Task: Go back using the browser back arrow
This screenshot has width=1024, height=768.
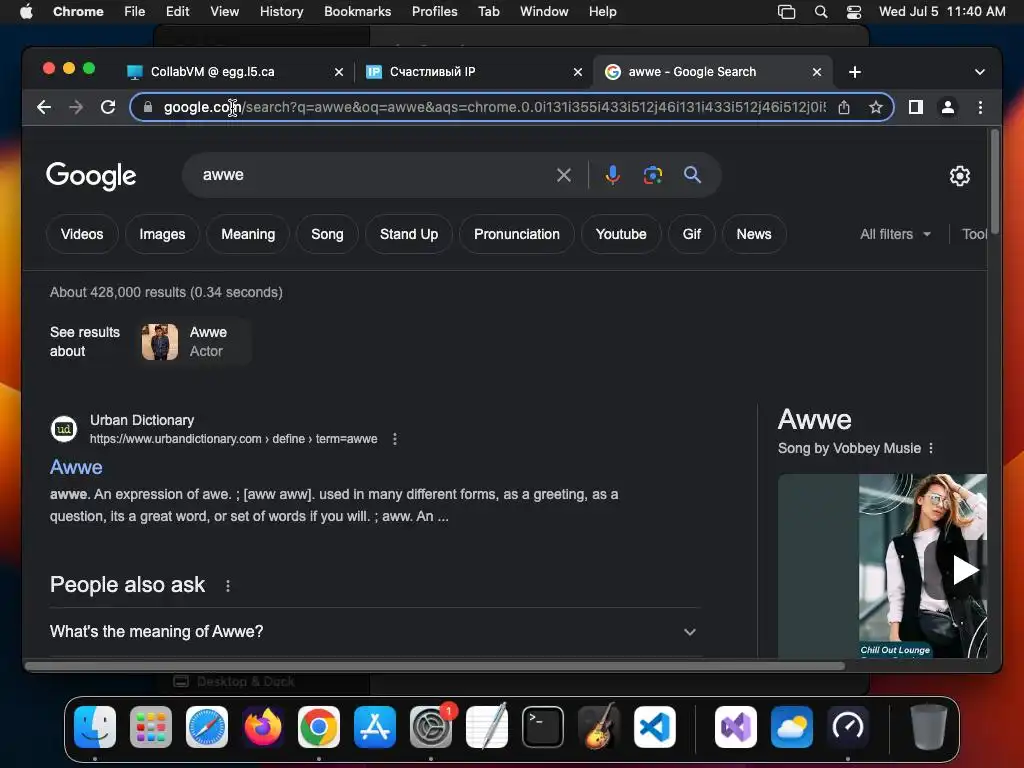Action: [x=44, y=107]
